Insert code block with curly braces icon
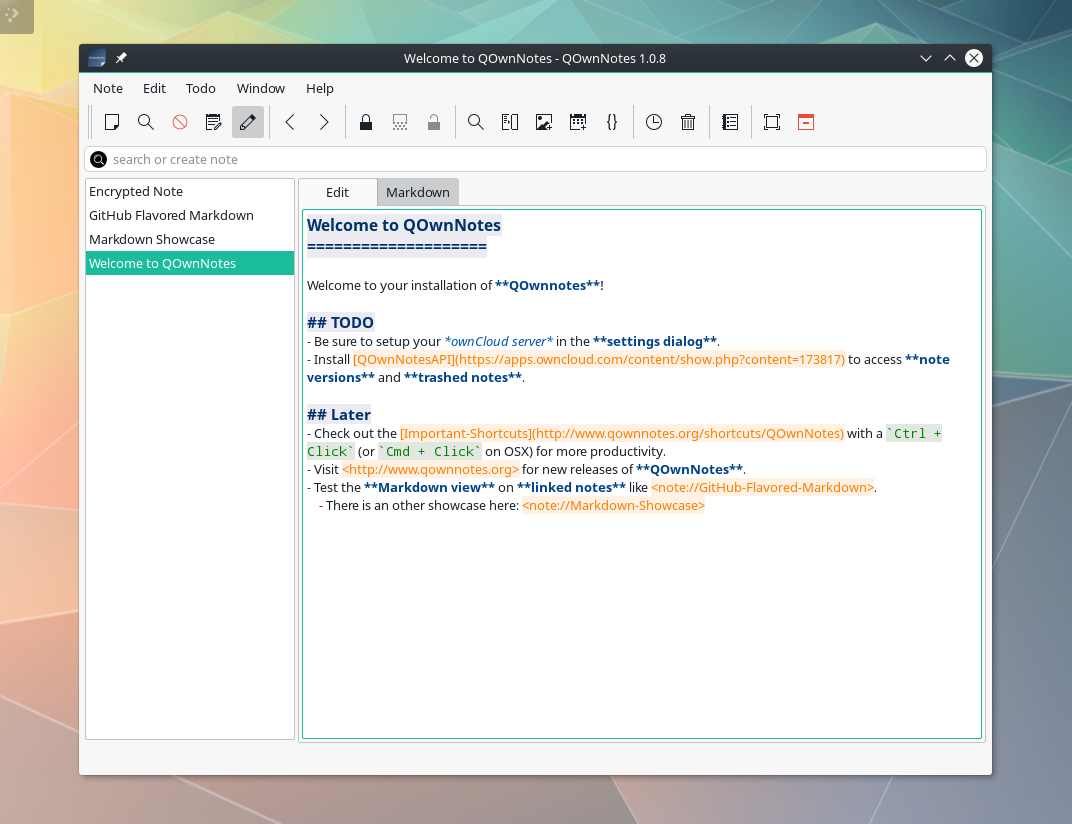The width and height of the screenshot is (1072, 824). 612,122
